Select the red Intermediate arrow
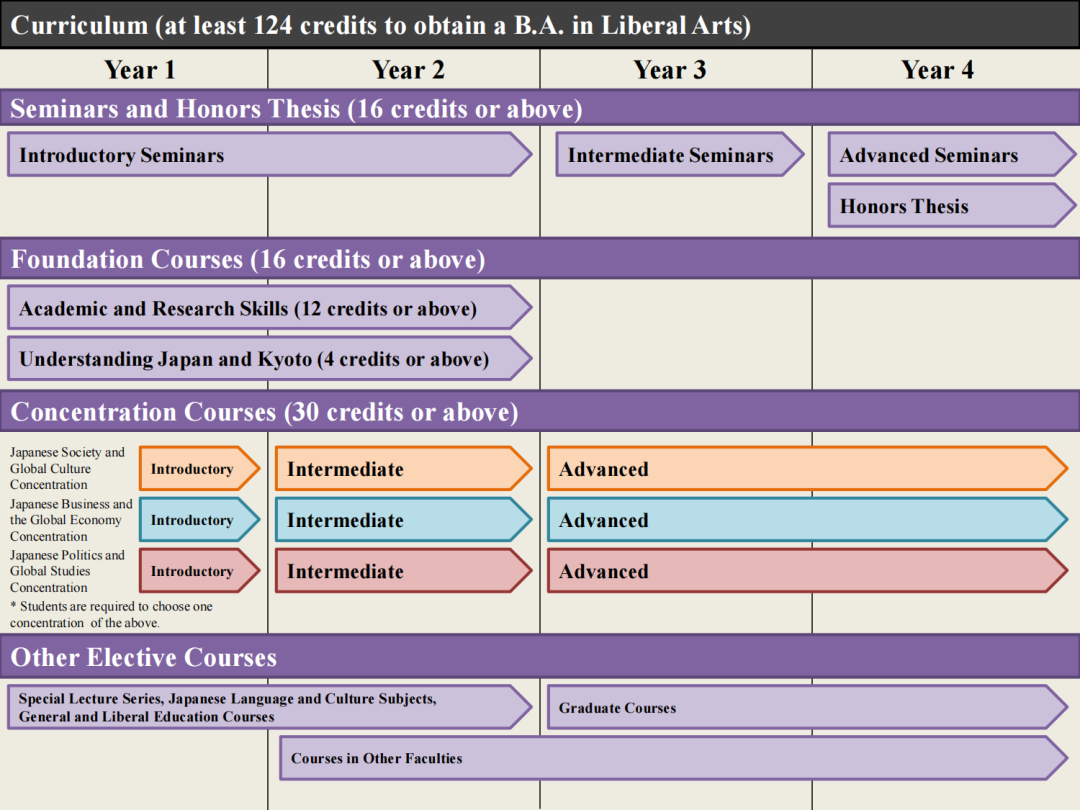The width and height of the screenshot is (1080, 810). tap(402, 571)
